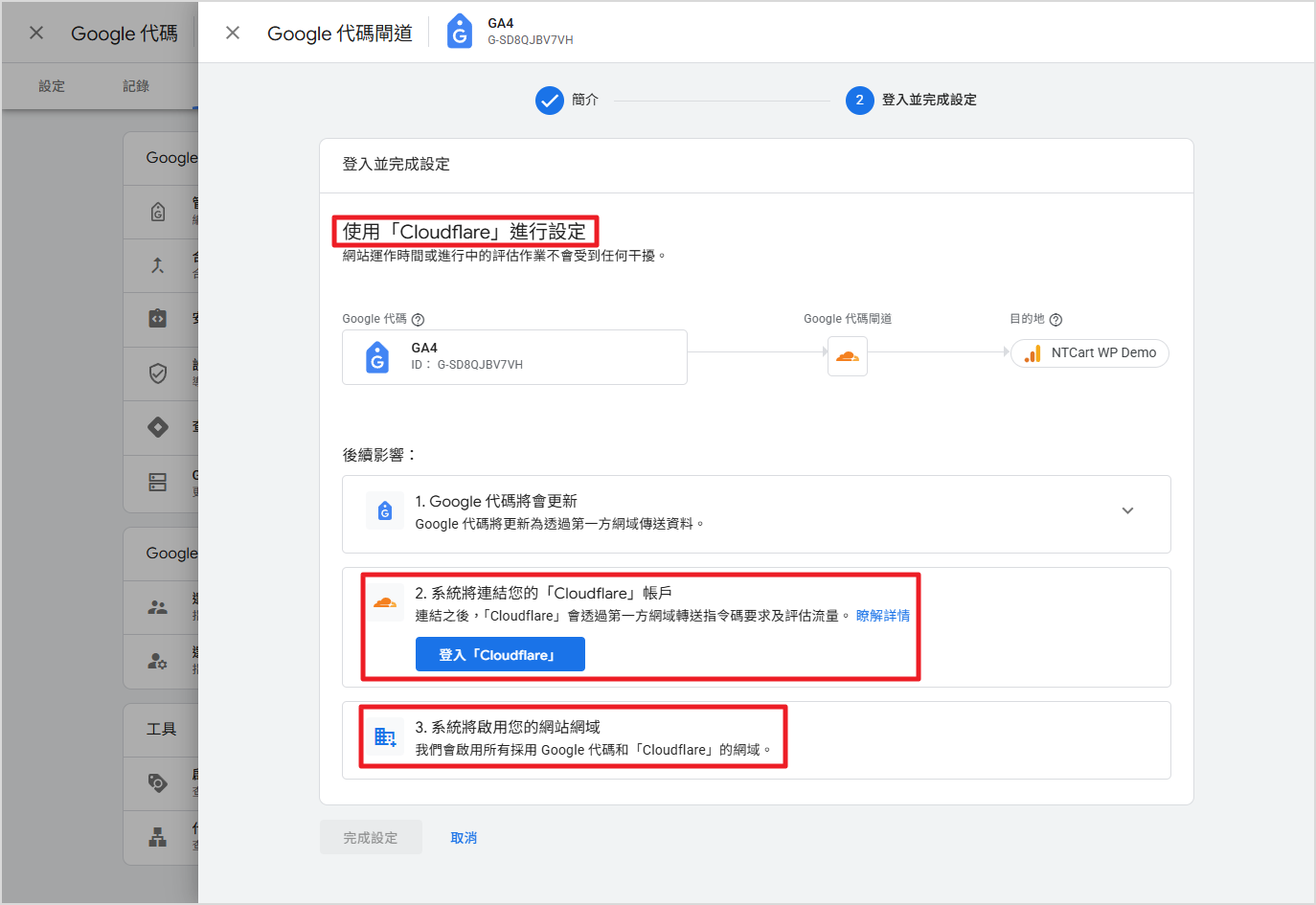Click the merge arrow icon in background sidebar
The image size is (1316, 905).
point(158,265)
